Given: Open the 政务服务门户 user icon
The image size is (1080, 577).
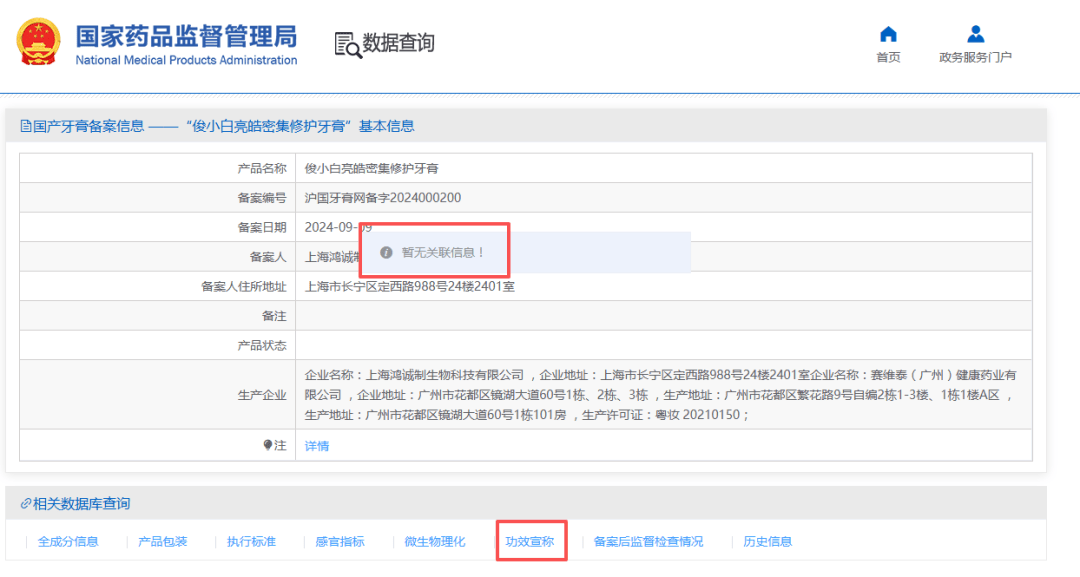Looking at the screenshot, I should (x=975, y=34).
